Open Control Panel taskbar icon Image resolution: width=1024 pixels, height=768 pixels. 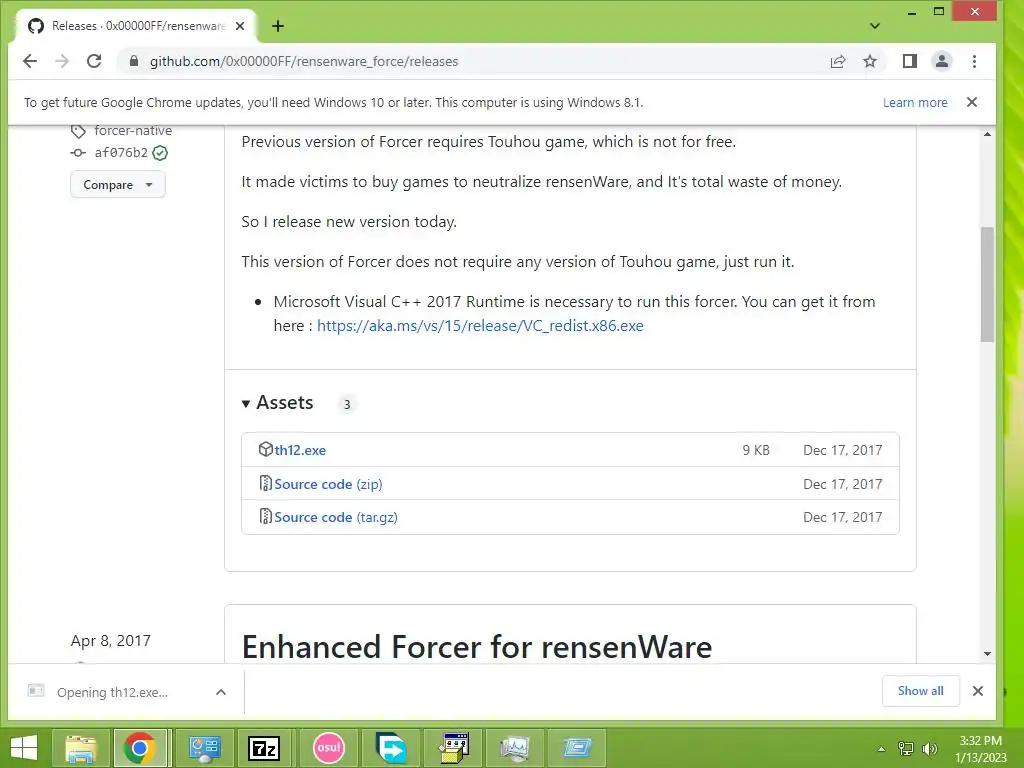(204, 748)
